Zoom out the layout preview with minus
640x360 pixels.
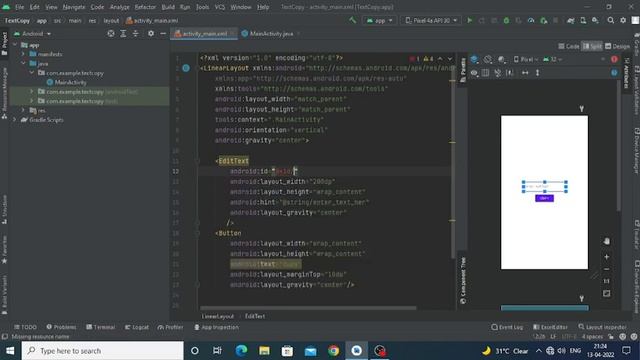tap(607, 269)
